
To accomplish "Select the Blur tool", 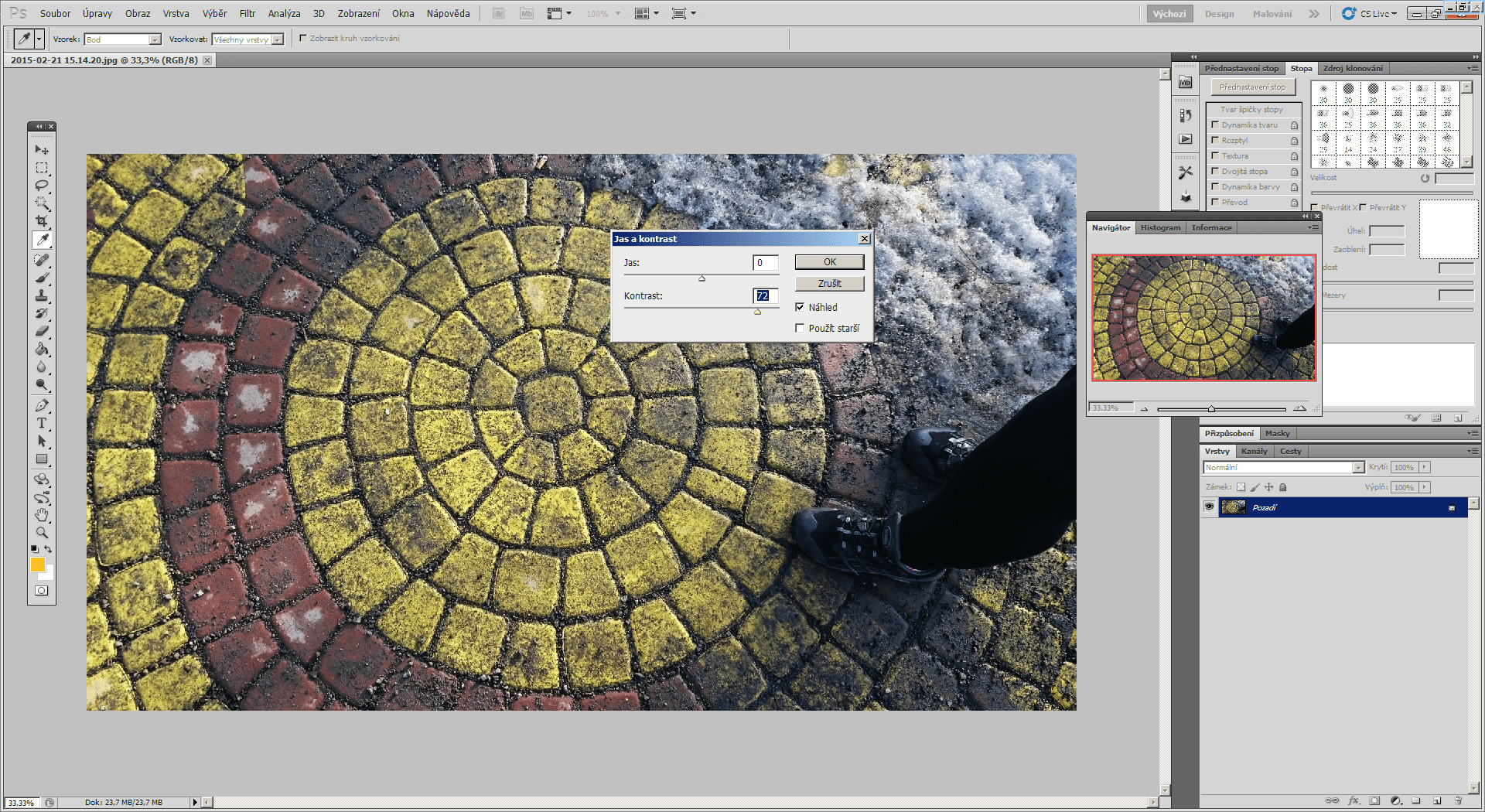I will click(42, 367).
